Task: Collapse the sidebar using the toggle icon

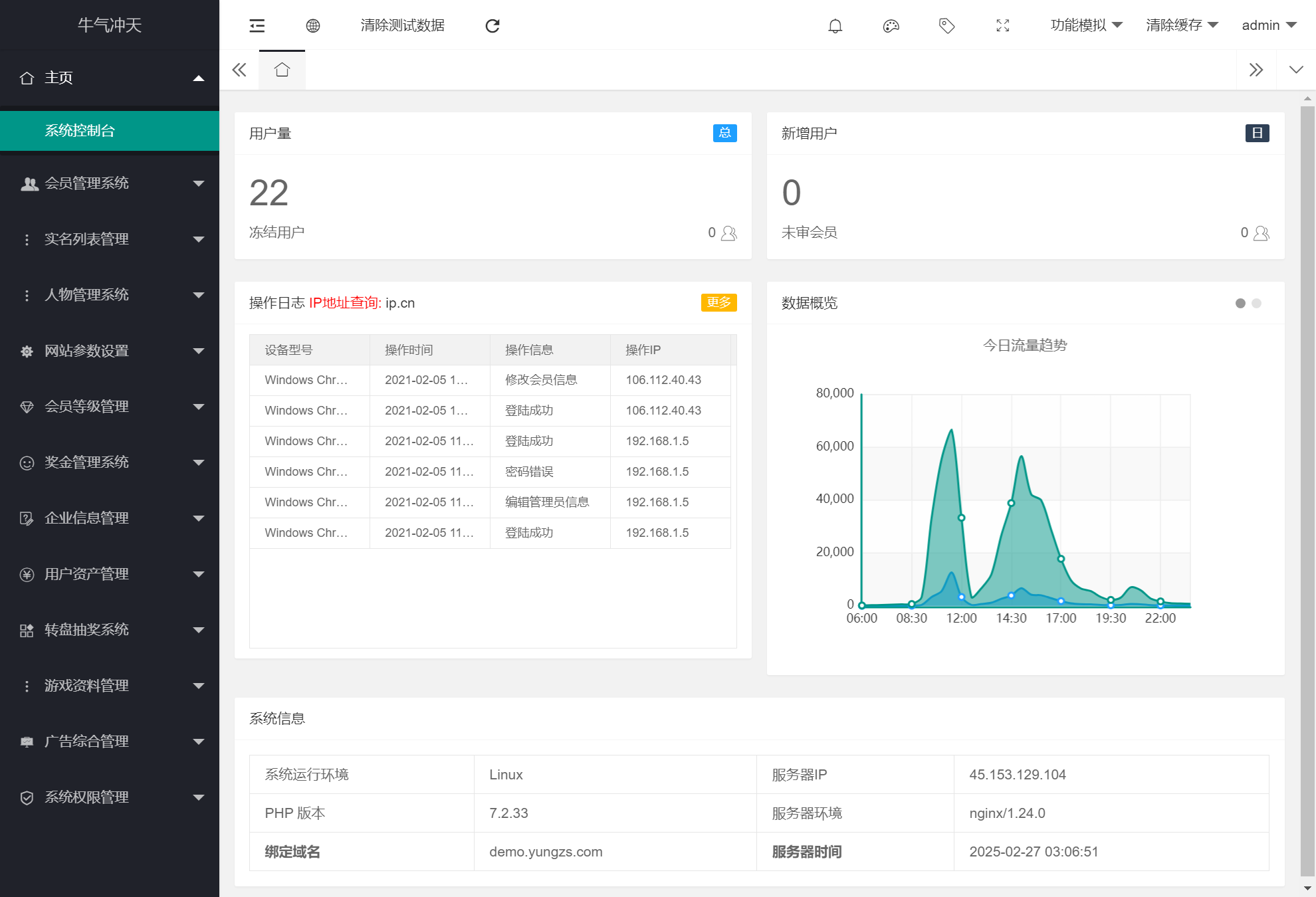Action: (x=257, y=25)
